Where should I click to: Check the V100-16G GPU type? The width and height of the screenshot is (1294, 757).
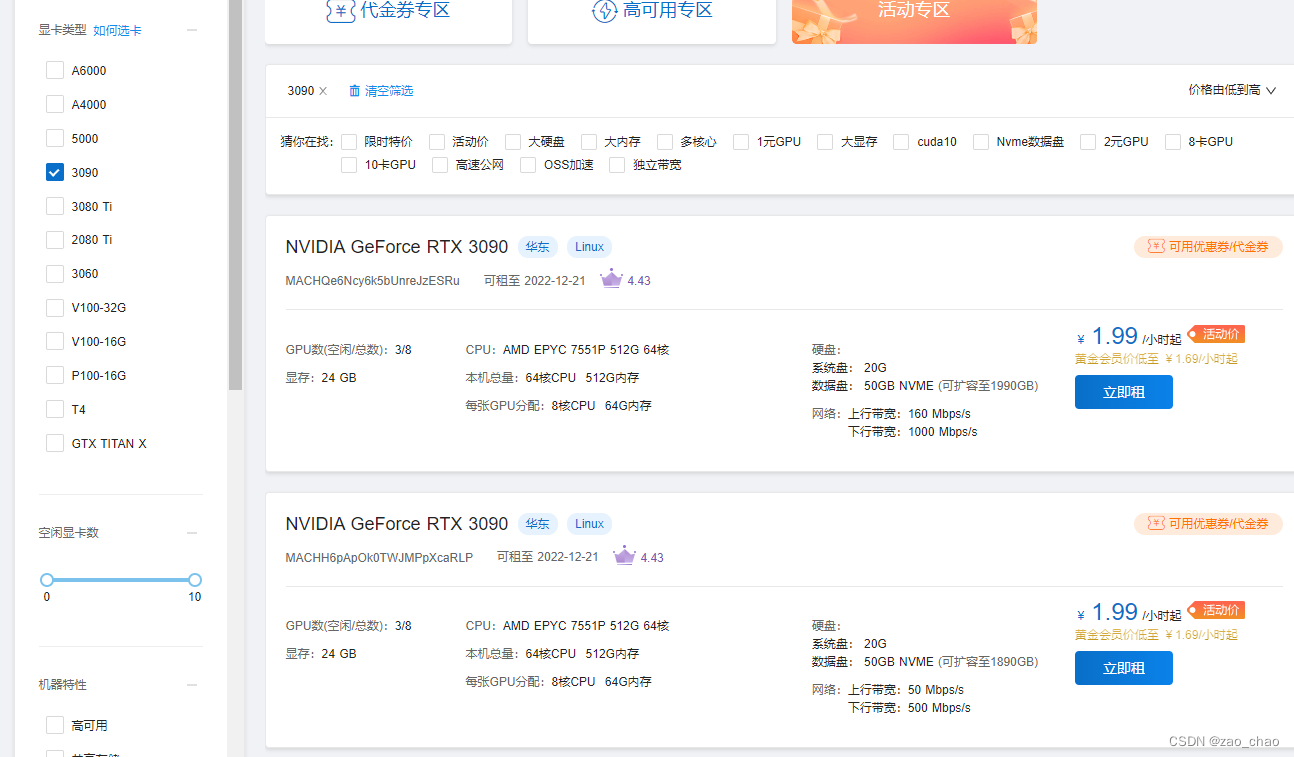(x=55, y=342)
